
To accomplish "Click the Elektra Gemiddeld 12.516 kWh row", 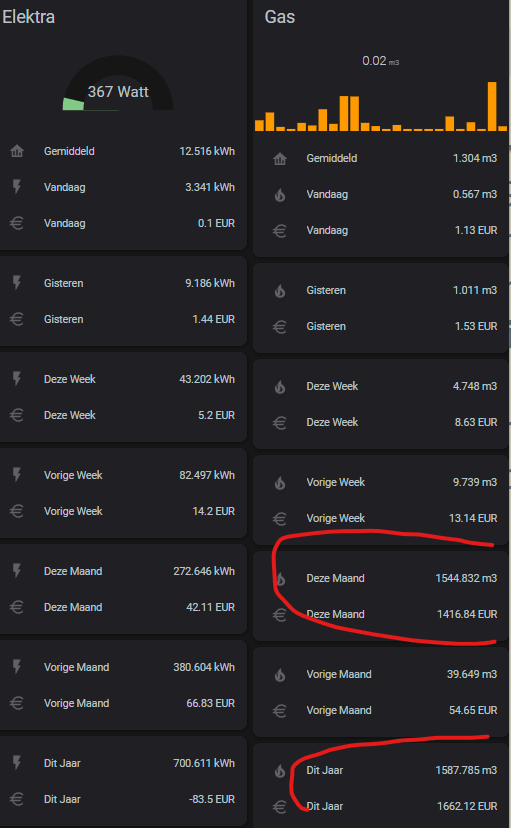I will click(122, 152).
